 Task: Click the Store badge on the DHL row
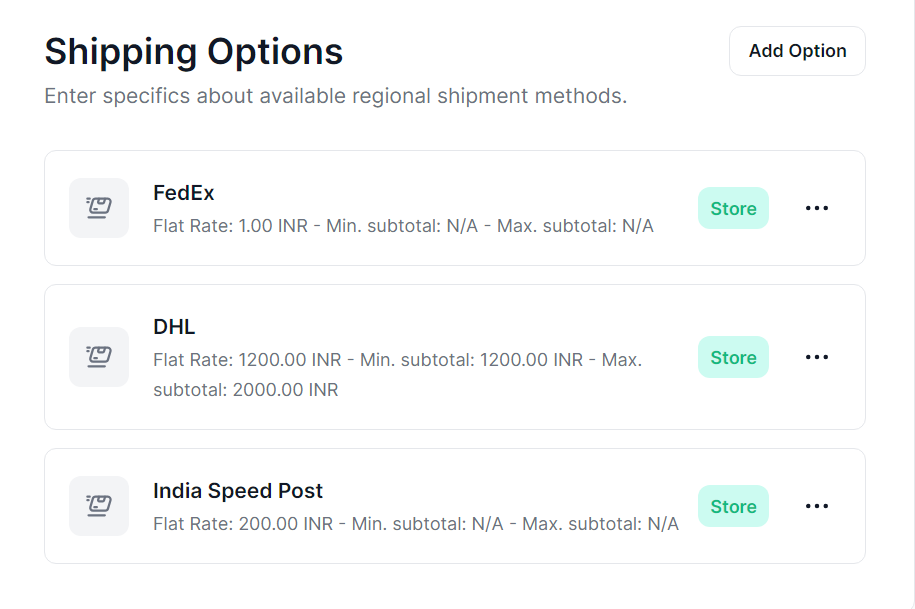point(733,356)
